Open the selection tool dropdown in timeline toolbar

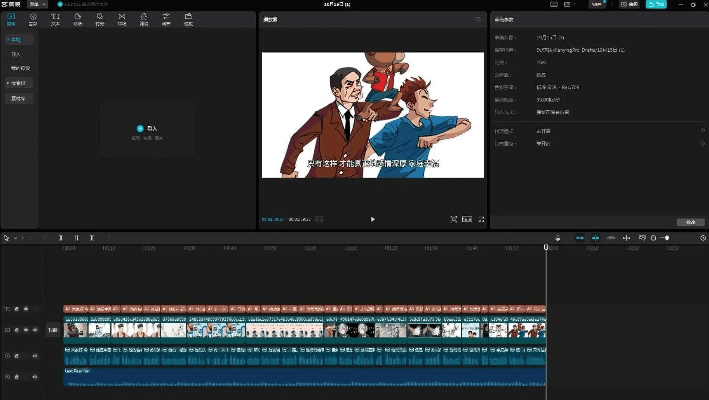point(13,238)
